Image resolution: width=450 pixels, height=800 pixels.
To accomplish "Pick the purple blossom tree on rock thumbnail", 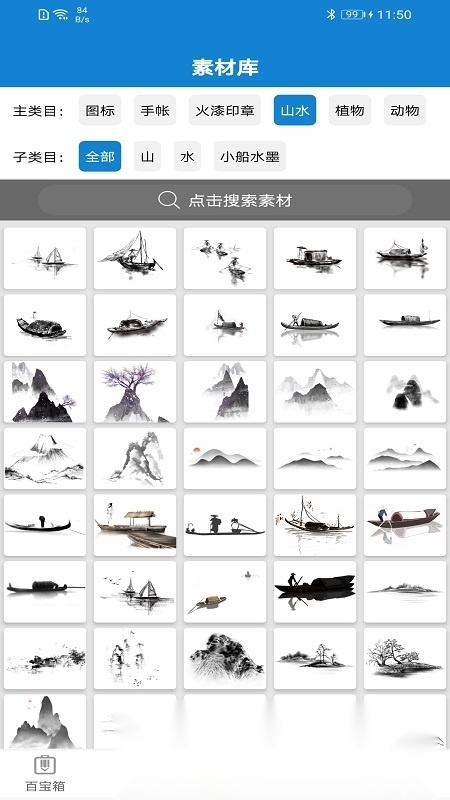I will 135,392.
